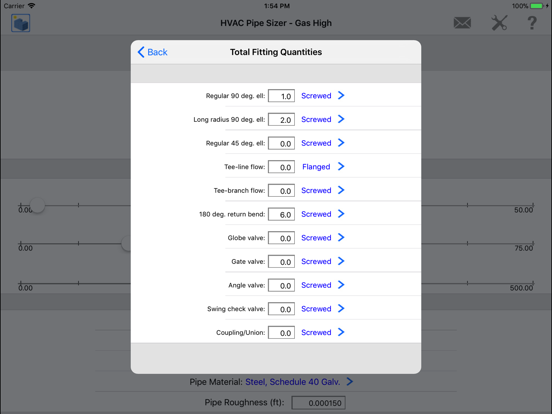Tap the app logo cube icon
552x414 pixels.
(20, 23)
